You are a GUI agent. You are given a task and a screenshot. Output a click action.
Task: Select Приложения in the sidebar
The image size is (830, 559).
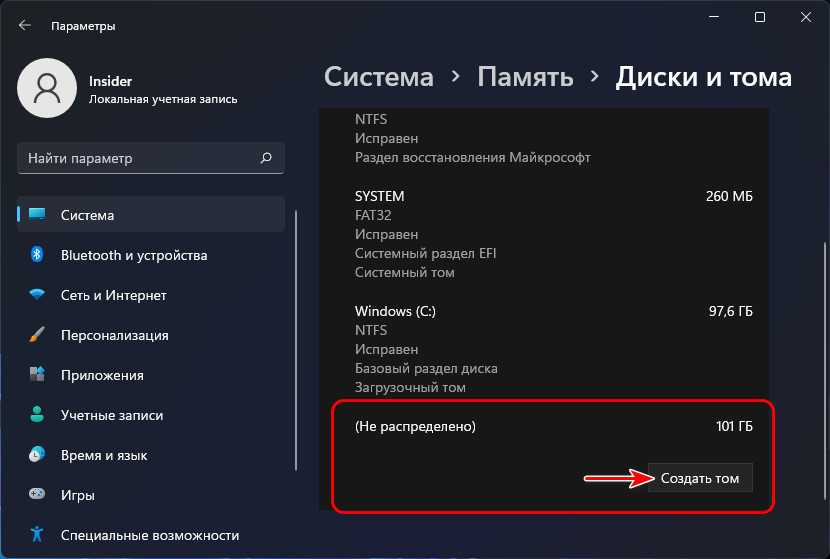point(151,375)
